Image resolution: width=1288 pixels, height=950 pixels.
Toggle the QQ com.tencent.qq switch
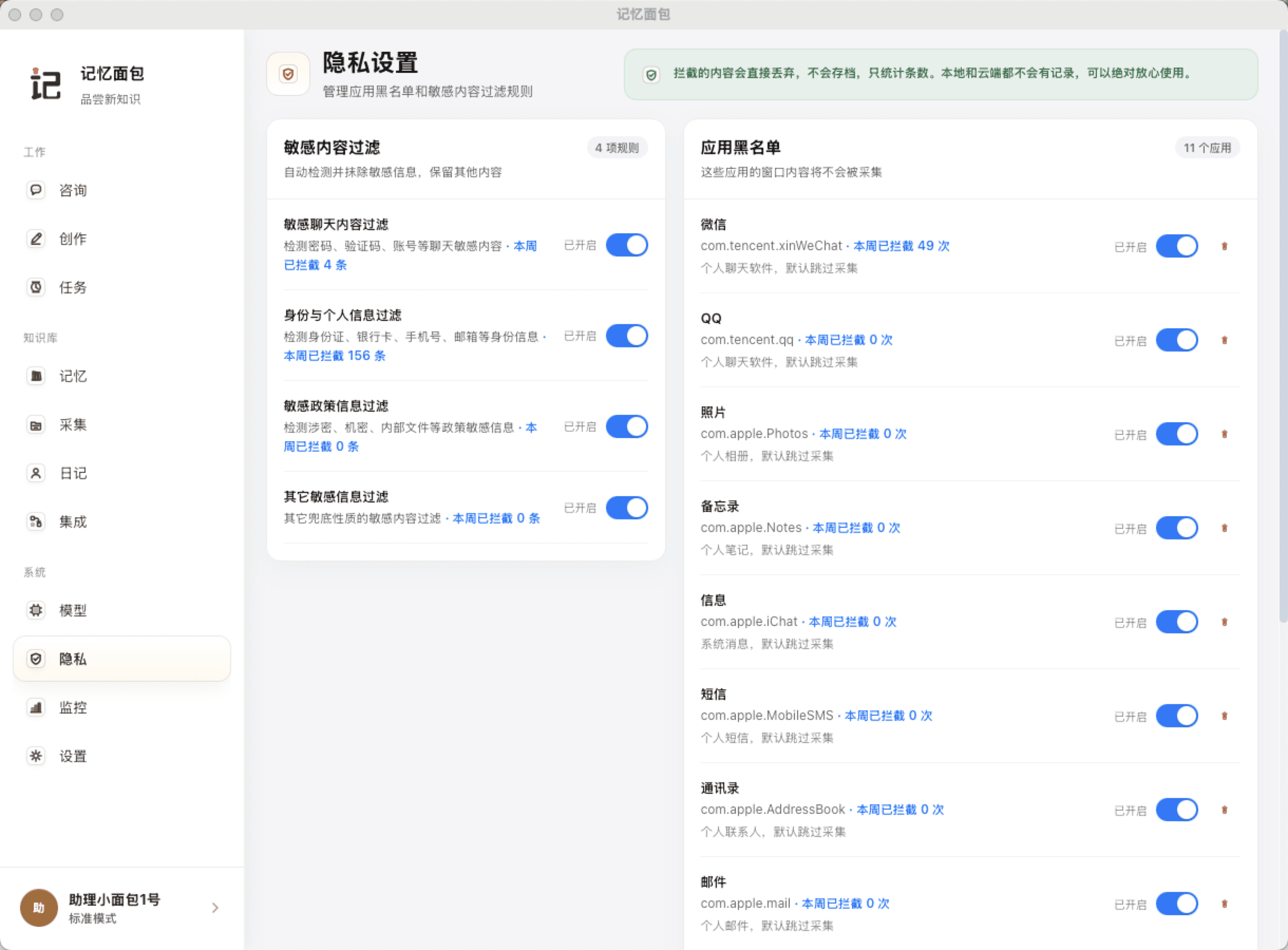[x=1177, y=340]
